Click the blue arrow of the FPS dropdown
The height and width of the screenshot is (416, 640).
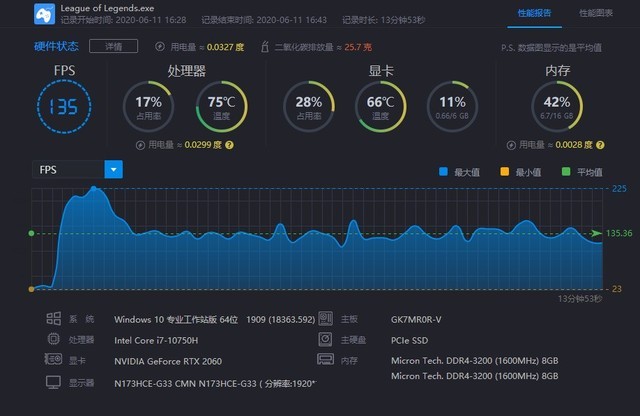[x=113, y=170]
